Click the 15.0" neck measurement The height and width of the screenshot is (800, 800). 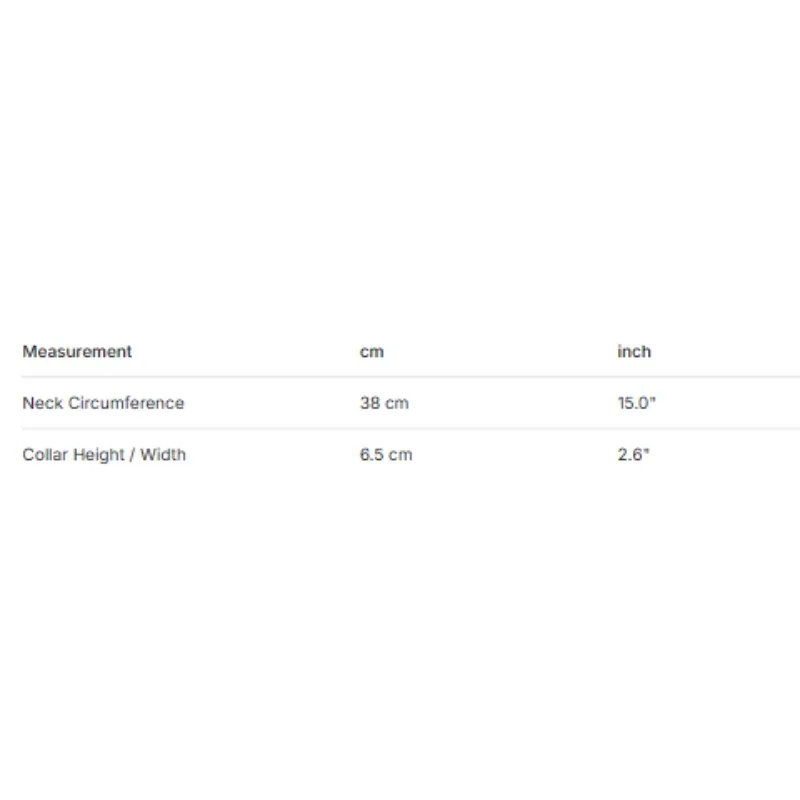point(636,403)
